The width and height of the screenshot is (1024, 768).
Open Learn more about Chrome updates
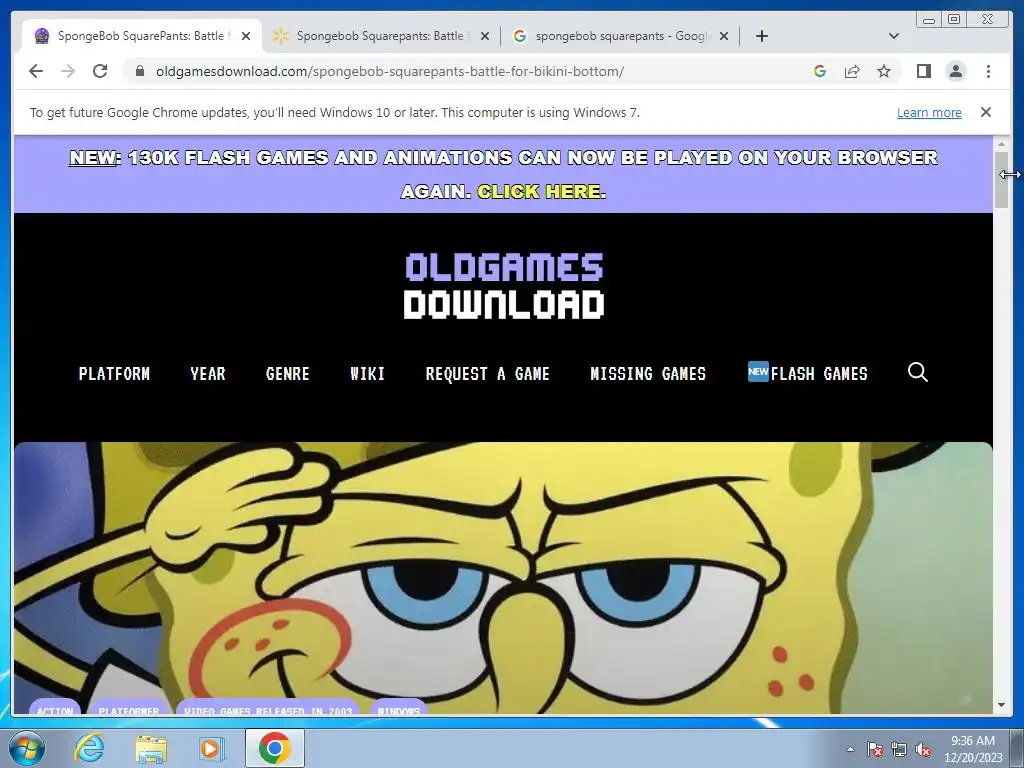click(929, 112)
